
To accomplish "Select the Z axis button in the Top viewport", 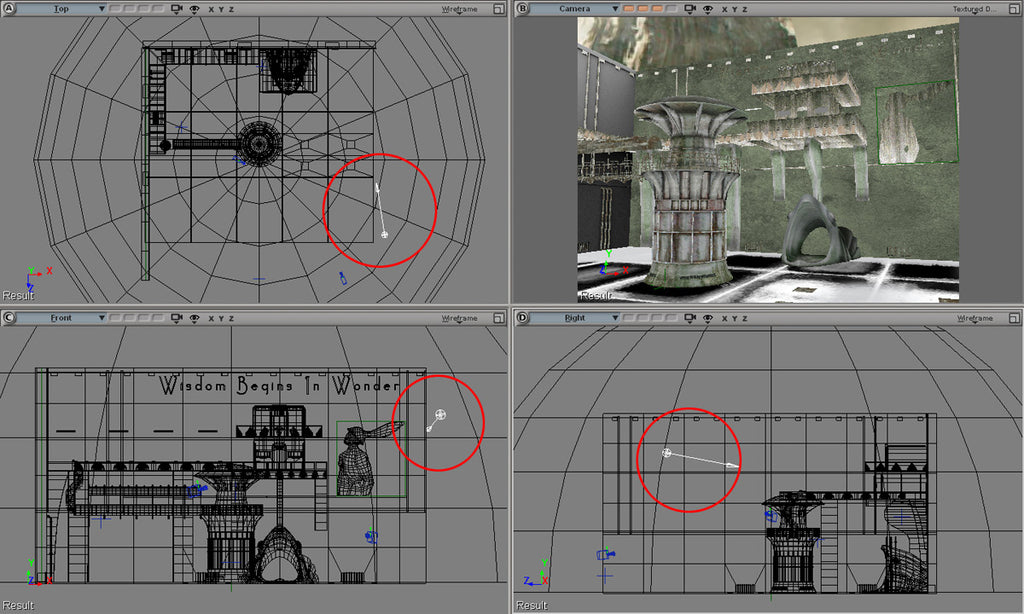I will click(x=230, y=8).
